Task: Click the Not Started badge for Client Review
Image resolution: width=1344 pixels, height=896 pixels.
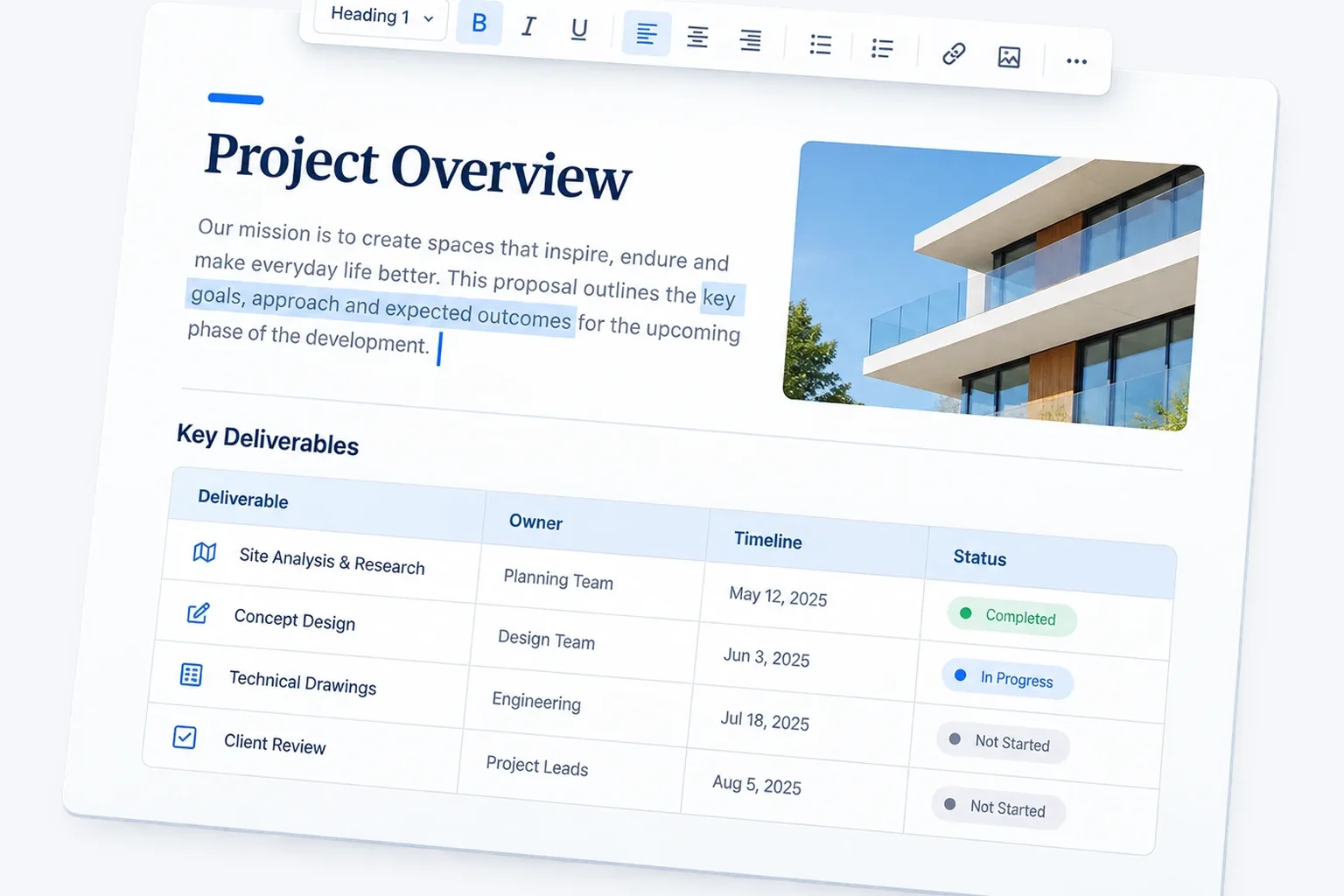Action: point(998,808)
